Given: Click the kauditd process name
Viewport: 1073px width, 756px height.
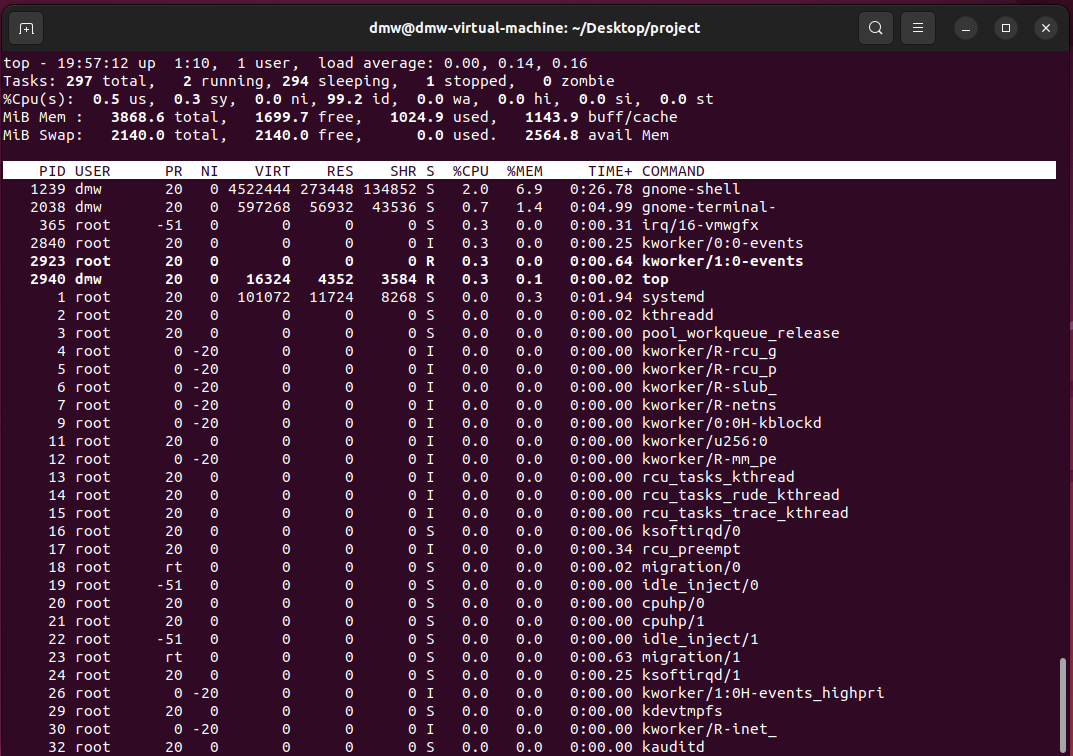Looking at the screenshot, I should [x=673, y=747].
